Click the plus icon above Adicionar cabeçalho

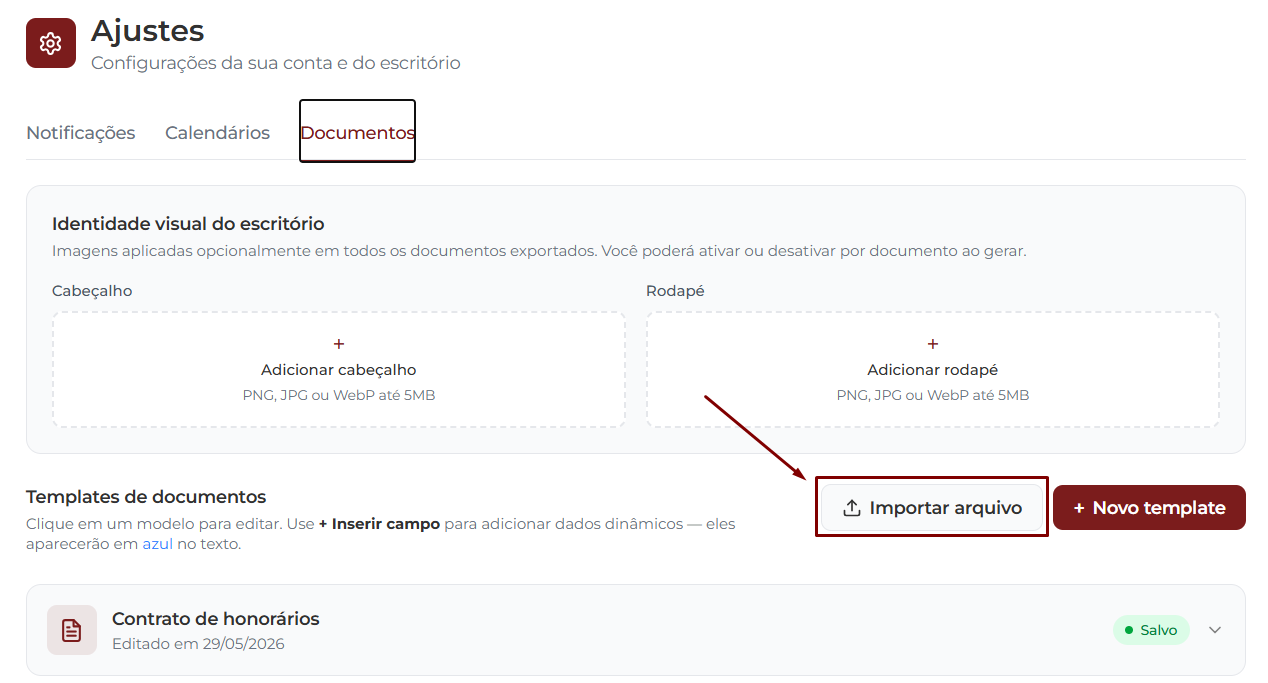coord(339,344)
